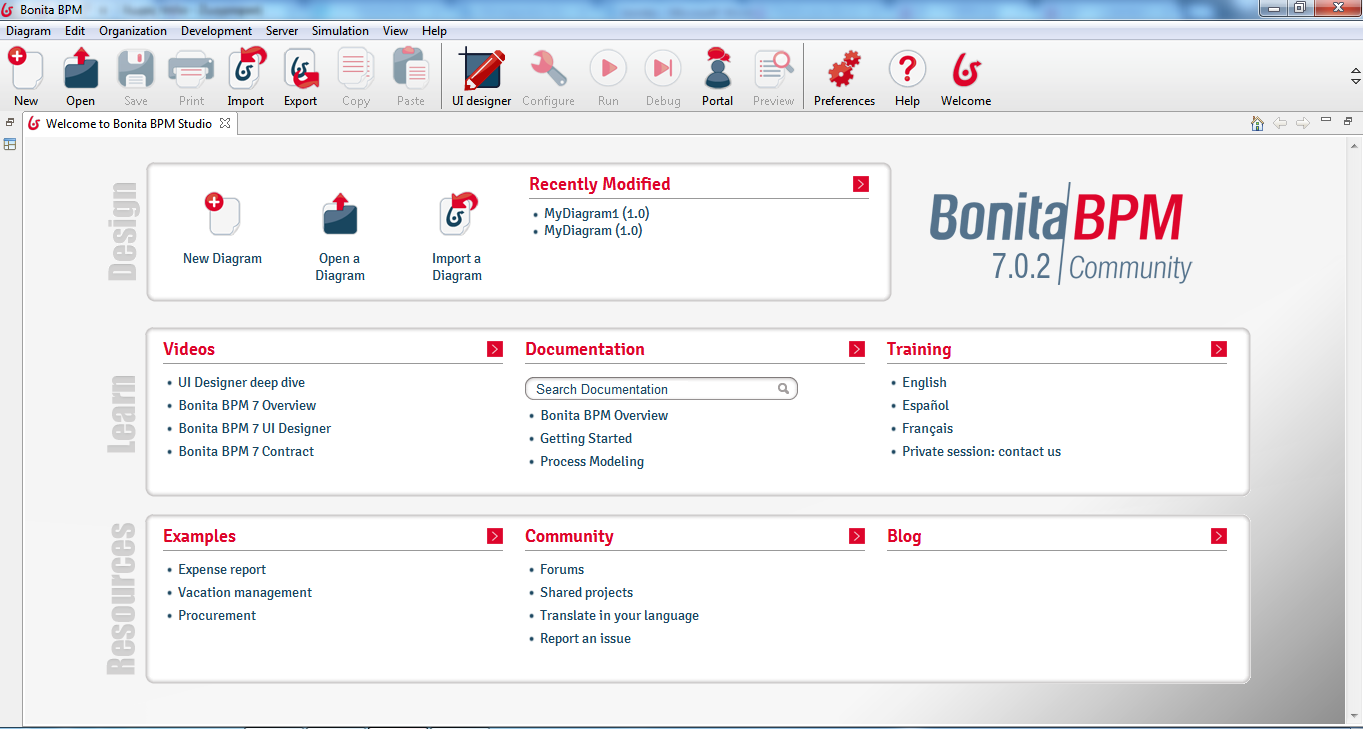This screenshot has height=729, width=1363.
Task: Click the restore icon above the left sidebar
Action: click(x=10, y=122)
